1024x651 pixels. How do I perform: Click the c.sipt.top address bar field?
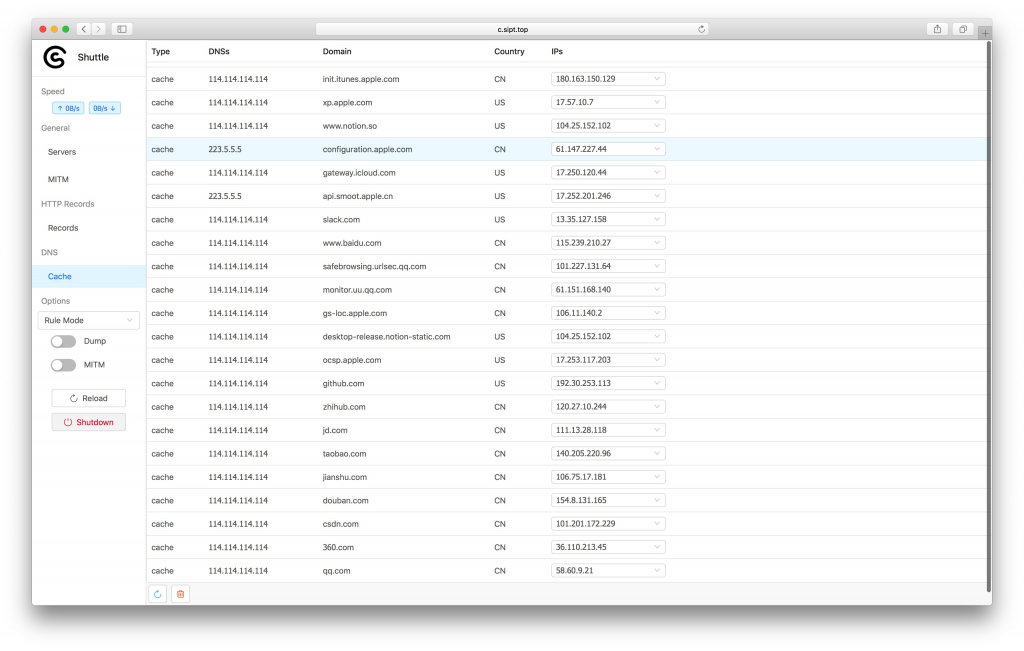[x=512, y=29]
